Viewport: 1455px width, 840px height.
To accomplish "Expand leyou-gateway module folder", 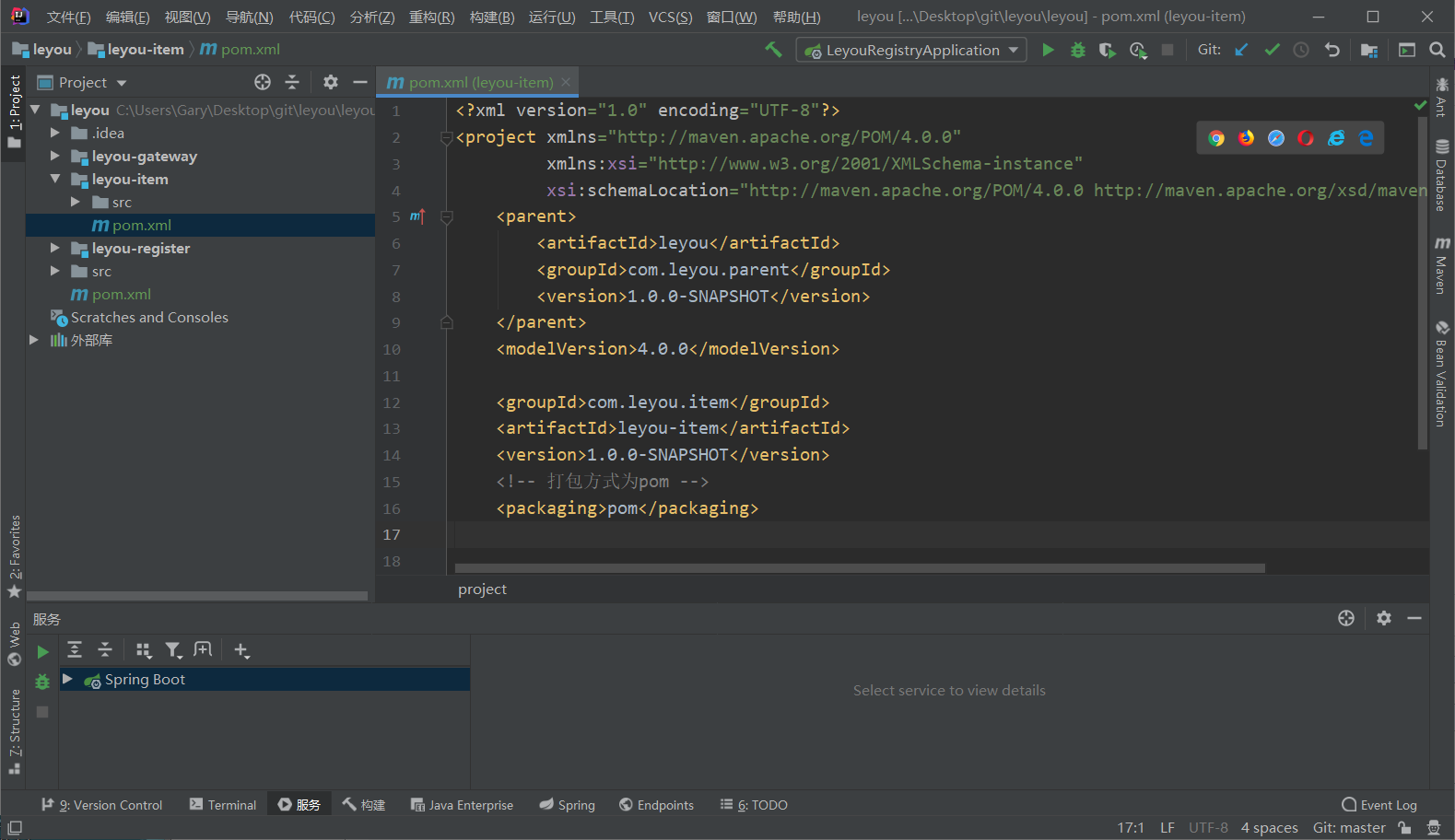I will click(55, 156).
